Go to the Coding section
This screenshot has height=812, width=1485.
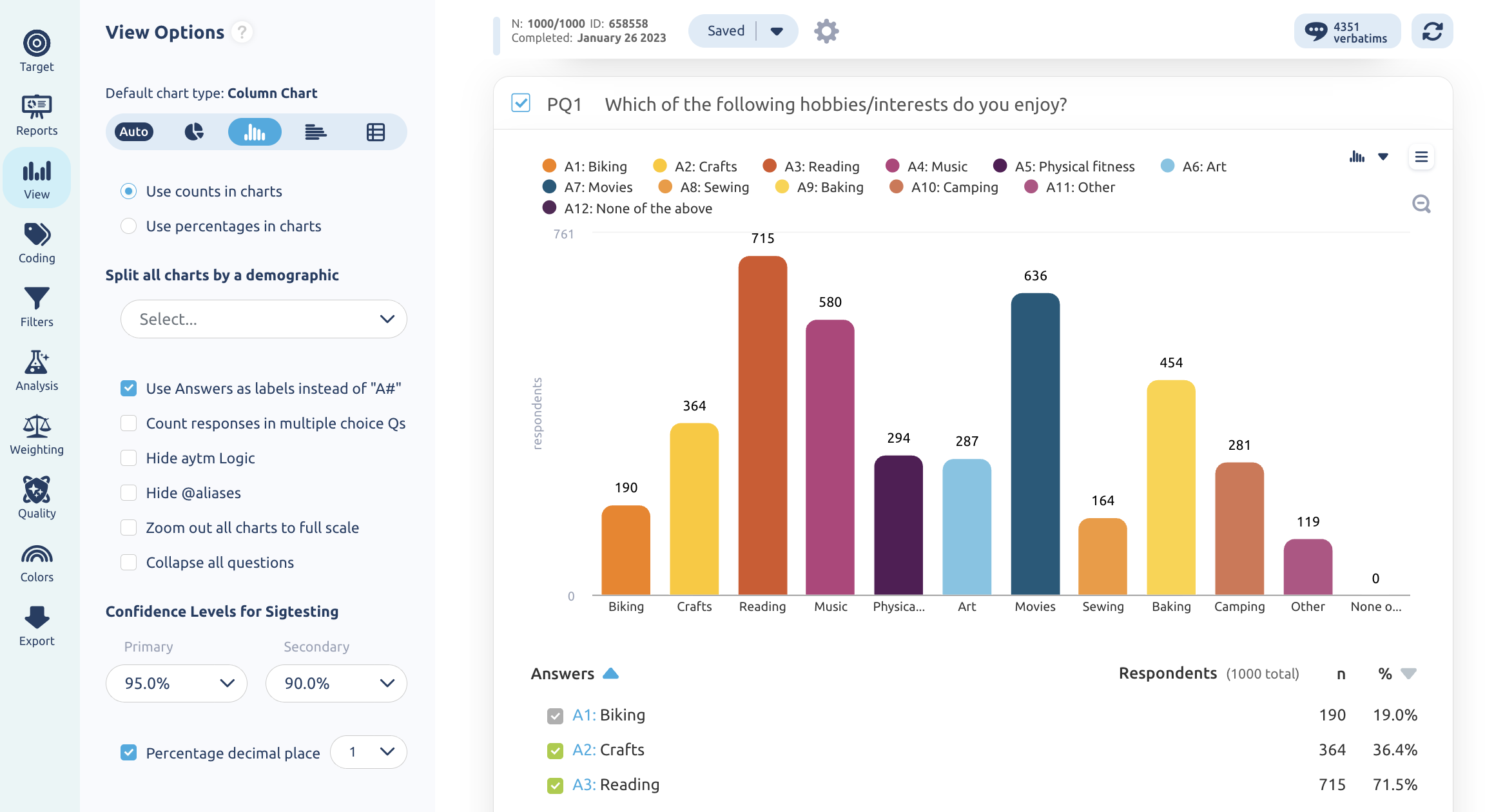coord(37,243)
